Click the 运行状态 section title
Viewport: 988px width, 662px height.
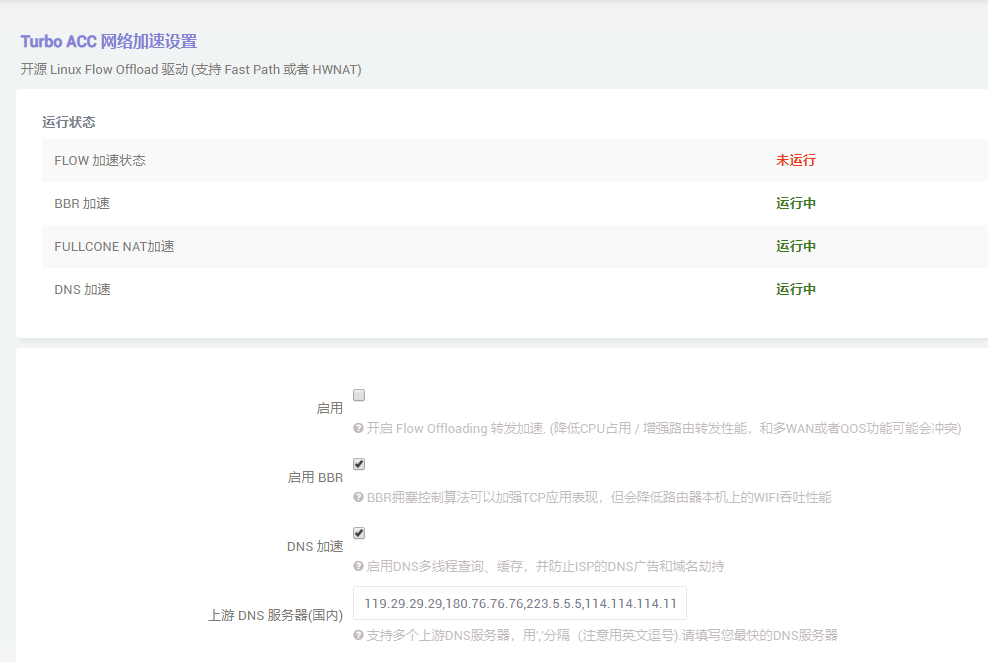click(x=69, y=122)
